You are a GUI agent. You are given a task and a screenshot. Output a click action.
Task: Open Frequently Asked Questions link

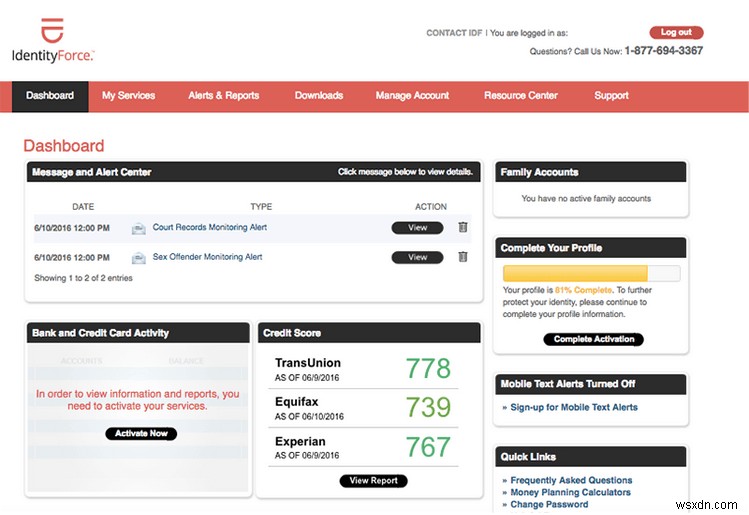(x=571, y=480)
